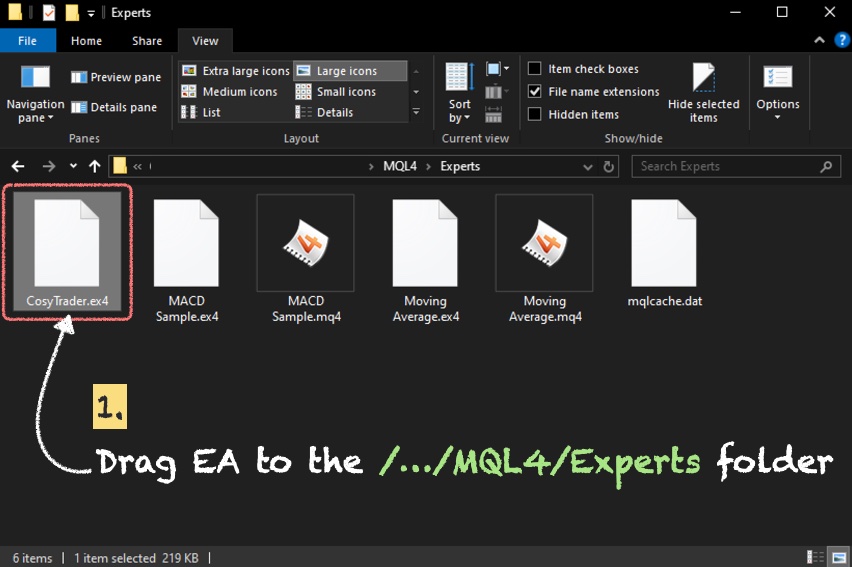This screenshot has height=567, width=852.
Task: Toggle Hidden items checkbox
Action: [535, 114]
